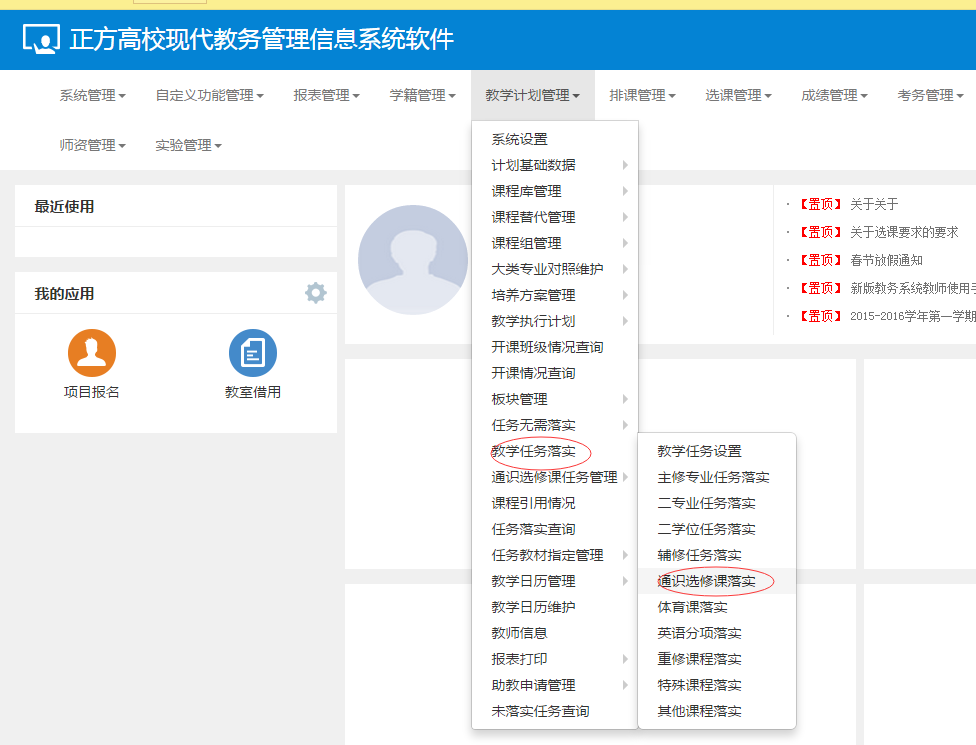Click 未落实任务查询 menu item
The height and width of the screenshot is (745, 976).
point(540,711)
